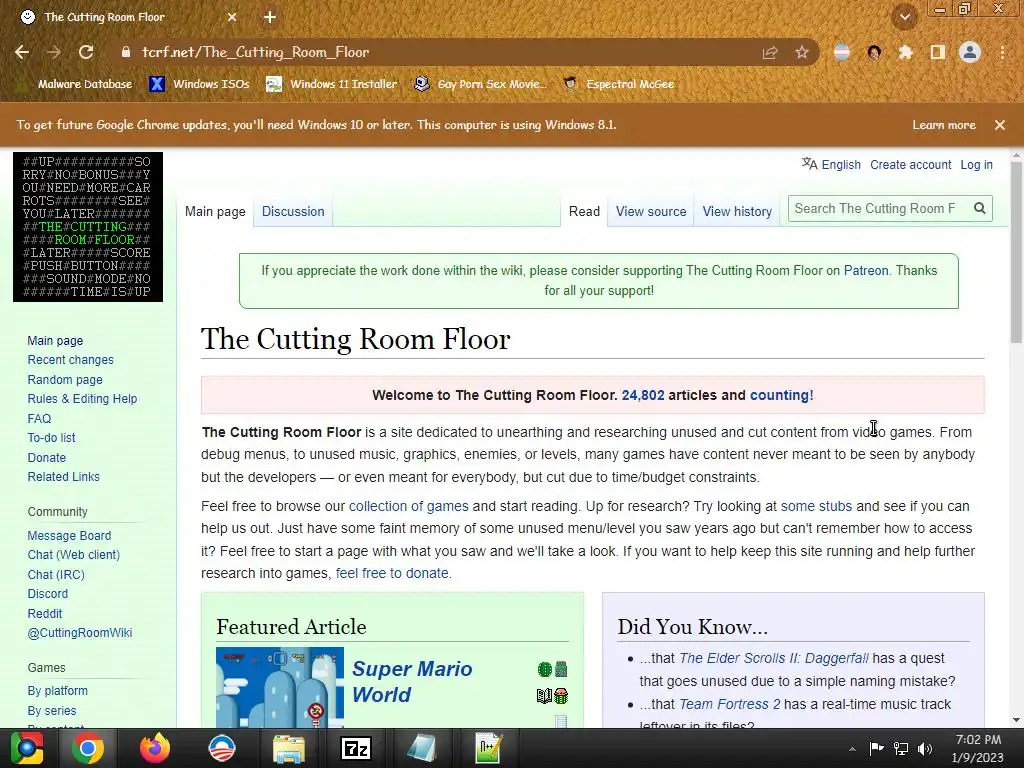The height and width of the screenshot is (768, 1024).
Task: Open the Super Mario World featured title
Action: coord(412,681)
